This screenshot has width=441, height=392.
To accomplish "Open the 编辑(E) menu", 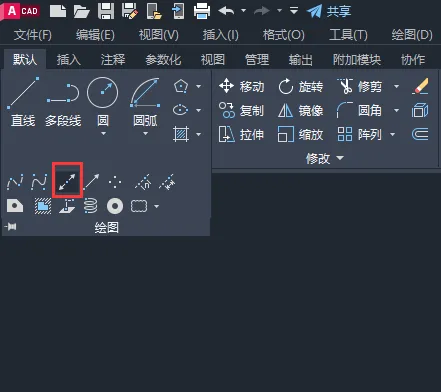I will [x=95, y=35].
